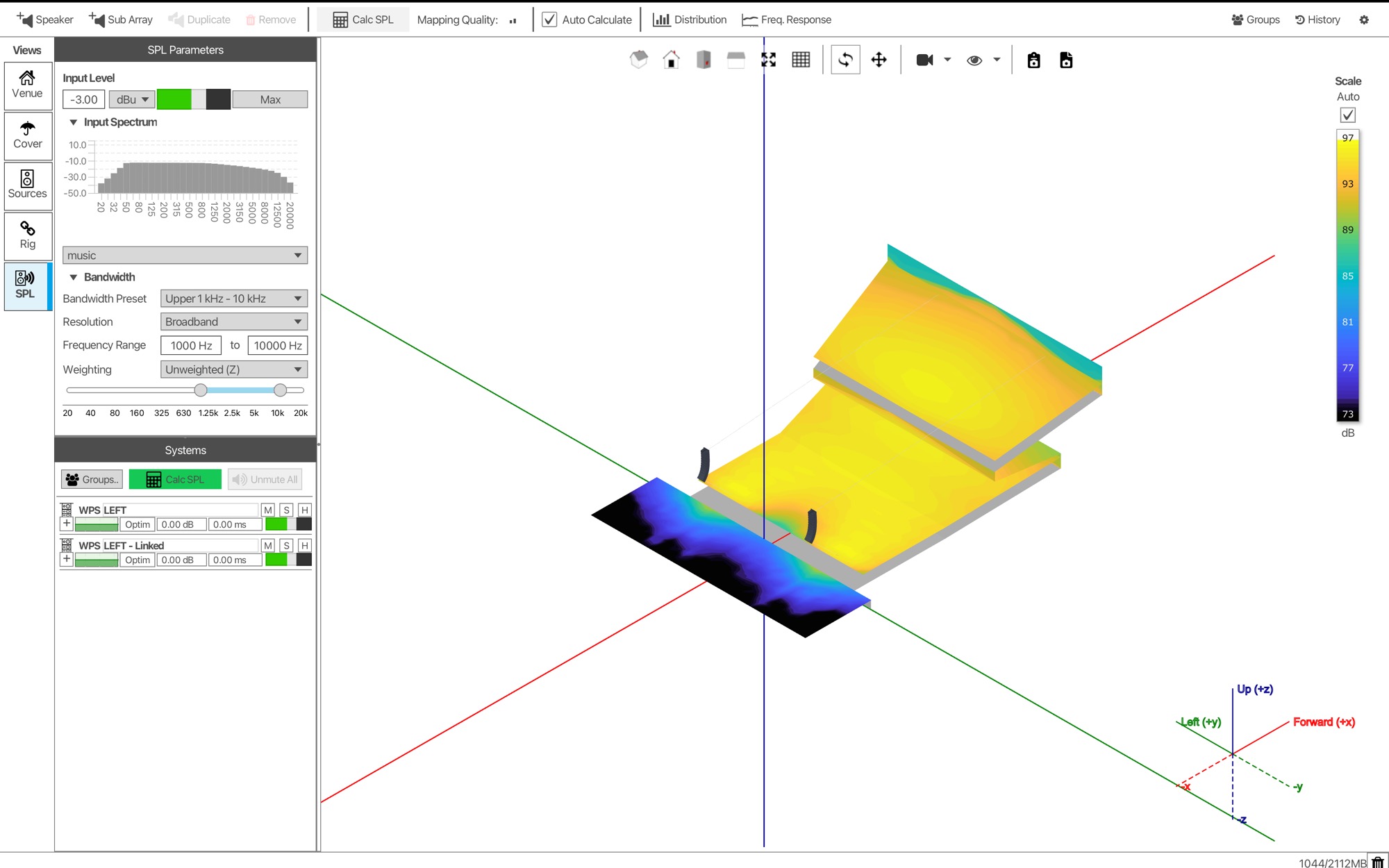Viewport: 1389px width, 868px height.
Task: Select the front house view icon
Action: [671, 60]
